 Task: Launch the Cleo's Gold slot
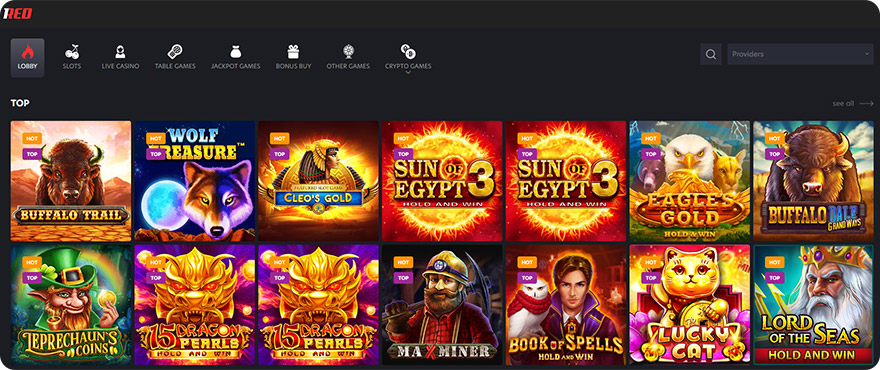point(318,181)
